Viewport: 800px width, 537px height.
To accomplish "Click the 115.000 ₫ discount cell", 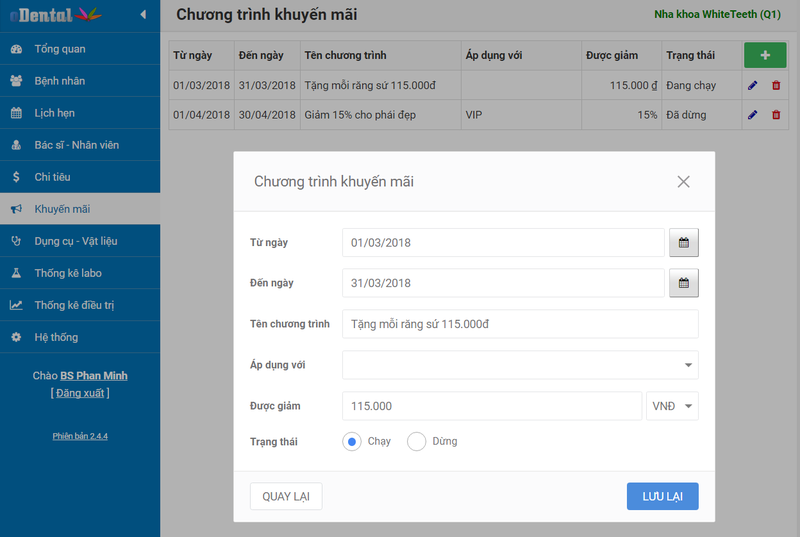I will click(621, 85).
